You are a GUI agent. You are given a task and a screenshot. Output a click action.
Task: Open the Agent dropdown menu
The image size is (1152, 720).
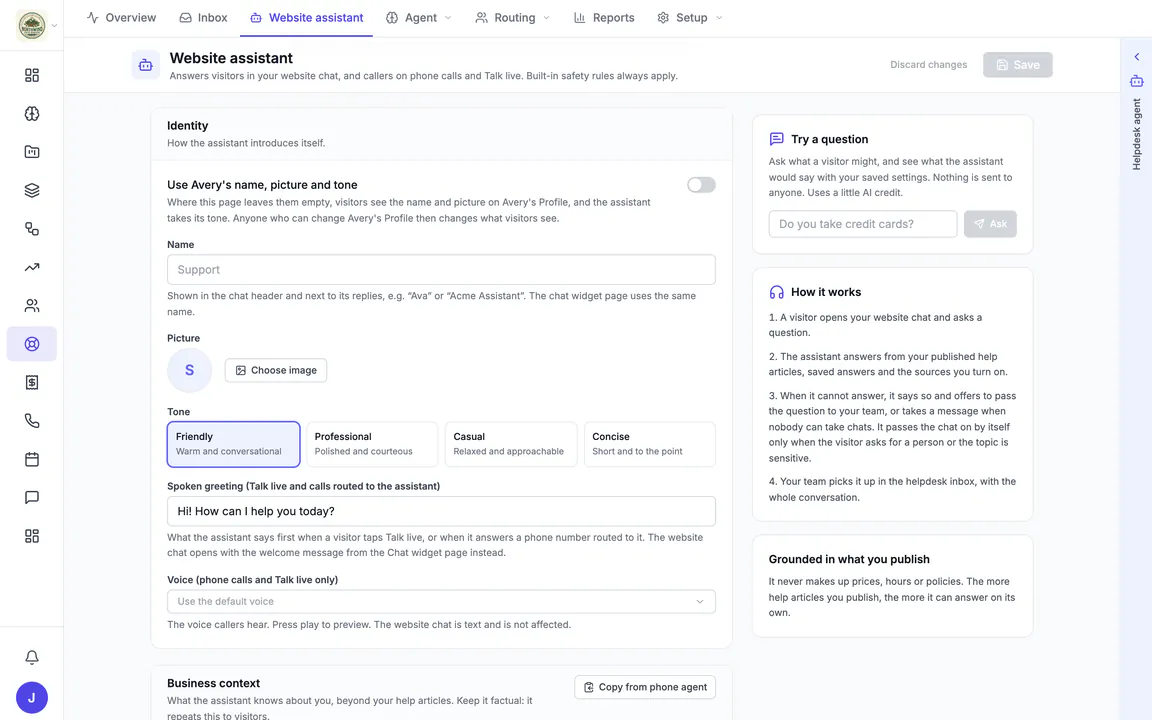[x=419, y=18]
